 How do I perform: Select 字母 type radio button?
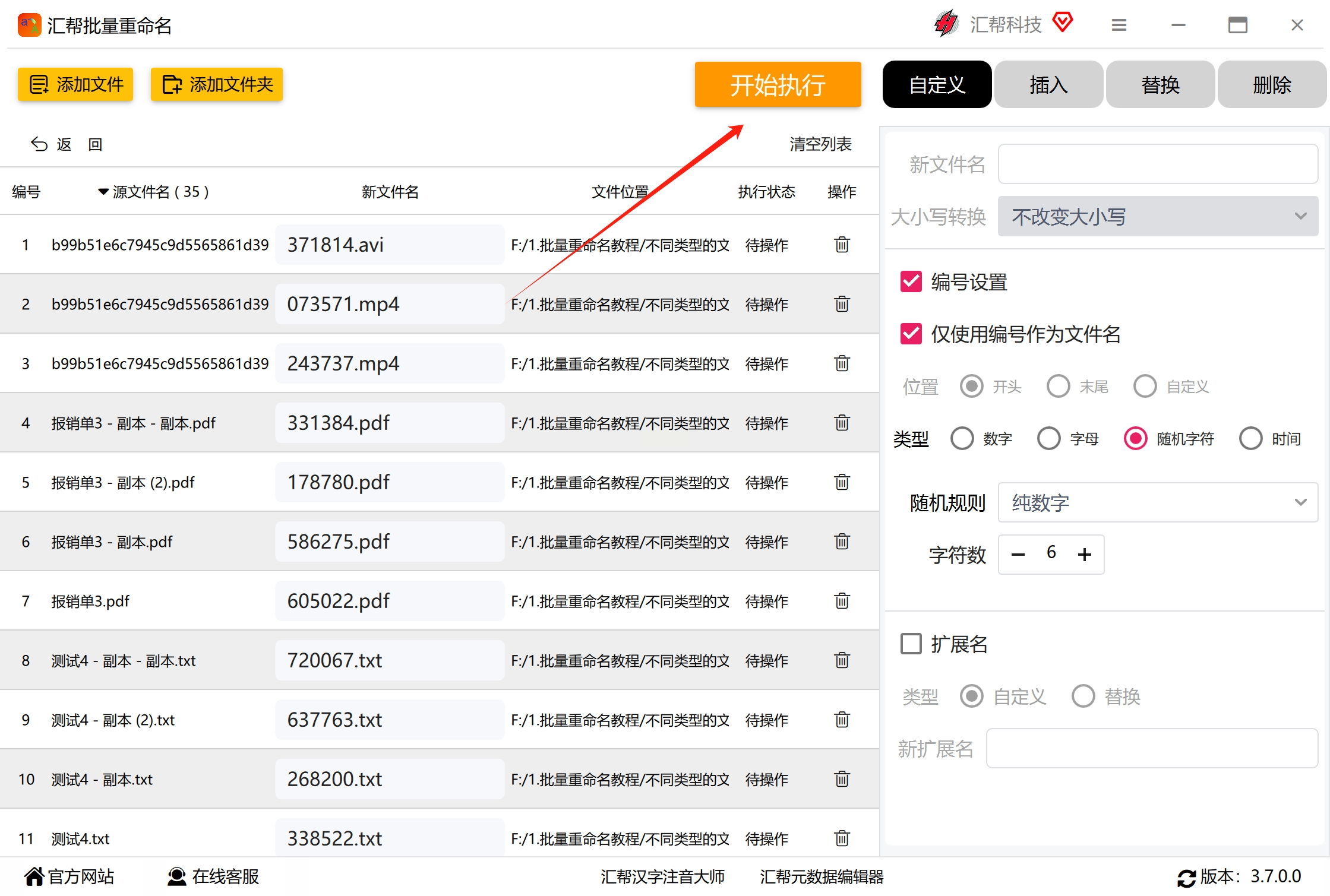[x=1049, y=439]
